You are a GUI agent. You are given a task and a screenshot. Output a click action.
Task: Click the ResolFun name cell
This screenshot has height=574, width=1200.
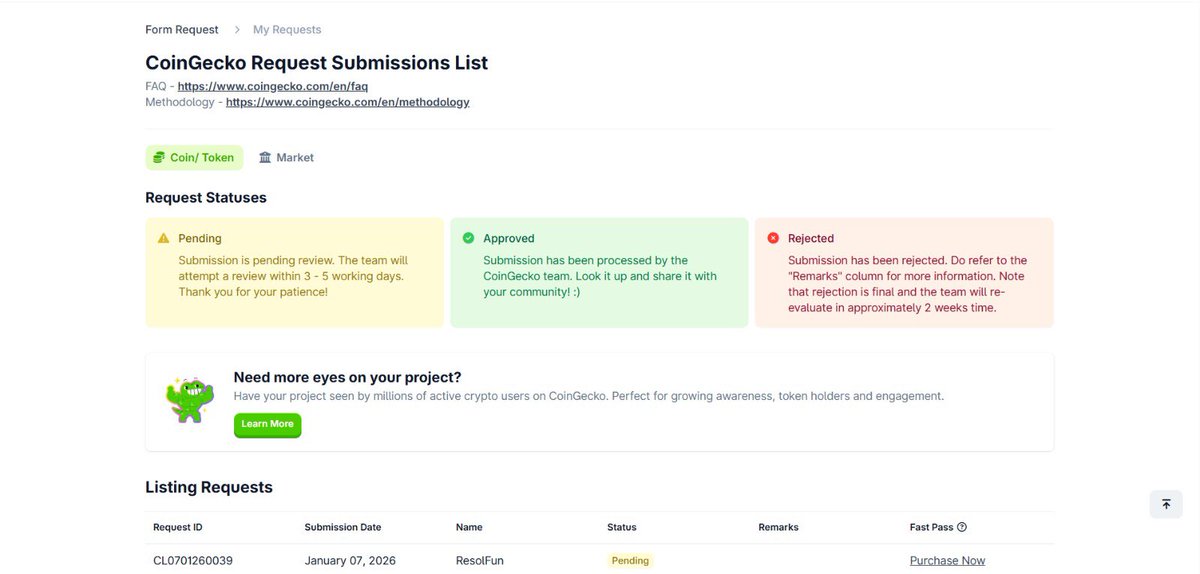(x=480, y=560)
